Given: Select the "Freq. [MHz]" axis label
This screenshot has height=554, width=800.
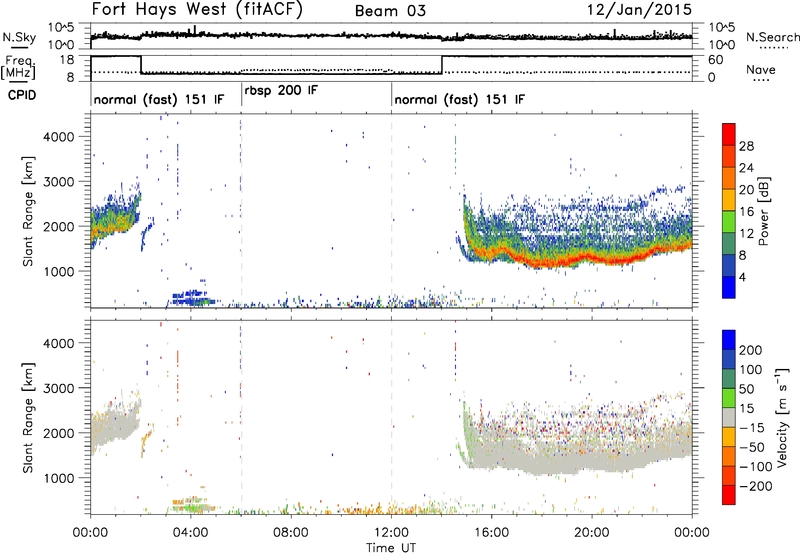Looking at the screenshot, I should click(19, 67).
